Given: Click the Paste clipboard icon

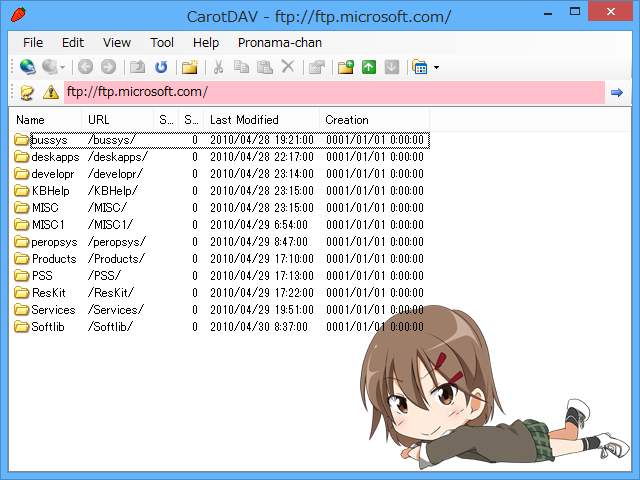Looking at the screenshot, I should tap(264, 67).
